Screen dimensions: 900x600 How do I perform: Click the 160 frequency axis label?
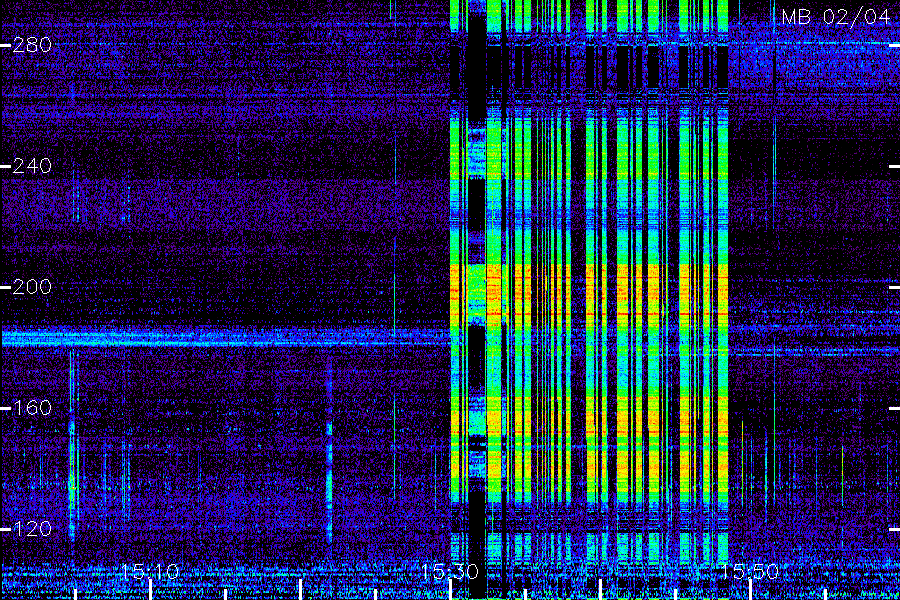32,408
